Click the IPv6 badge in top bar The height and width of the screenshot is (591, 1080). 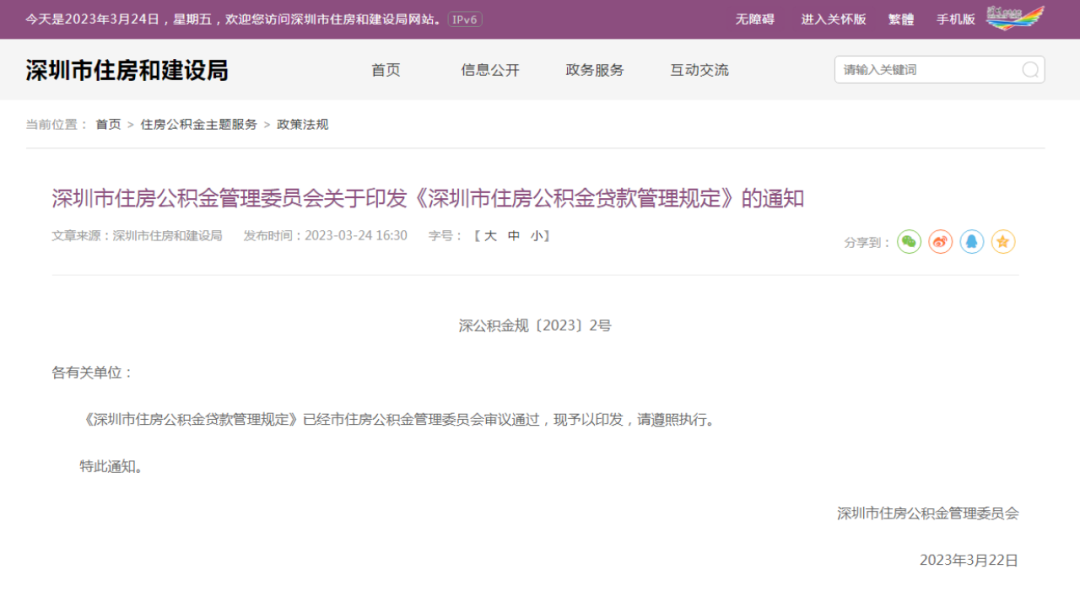tap(463, 19)
